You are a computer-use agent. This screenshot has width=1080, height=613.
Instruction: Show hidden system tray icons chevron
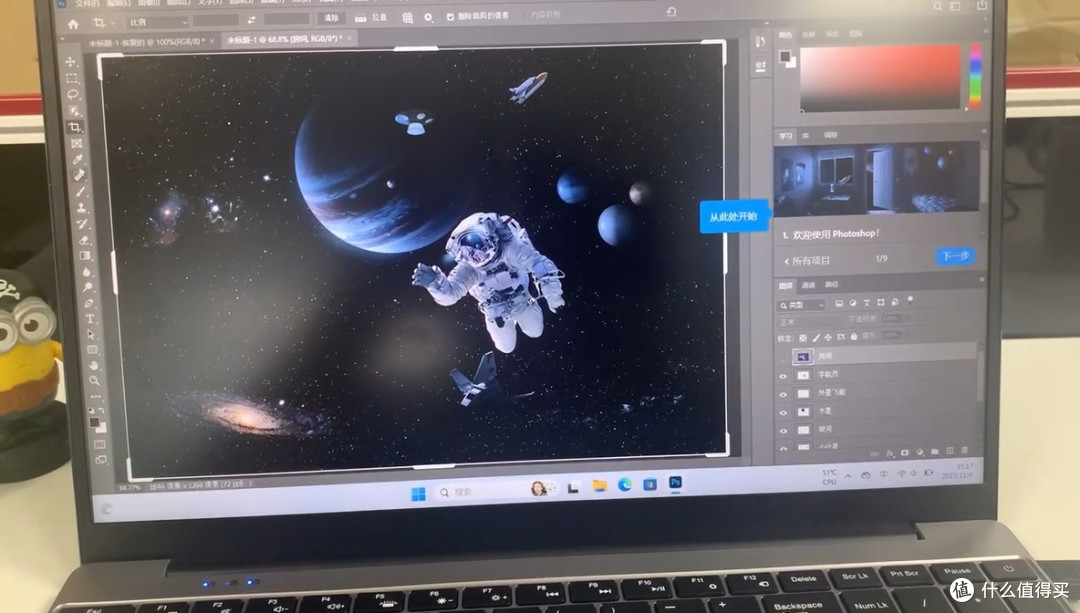point(848,476)
